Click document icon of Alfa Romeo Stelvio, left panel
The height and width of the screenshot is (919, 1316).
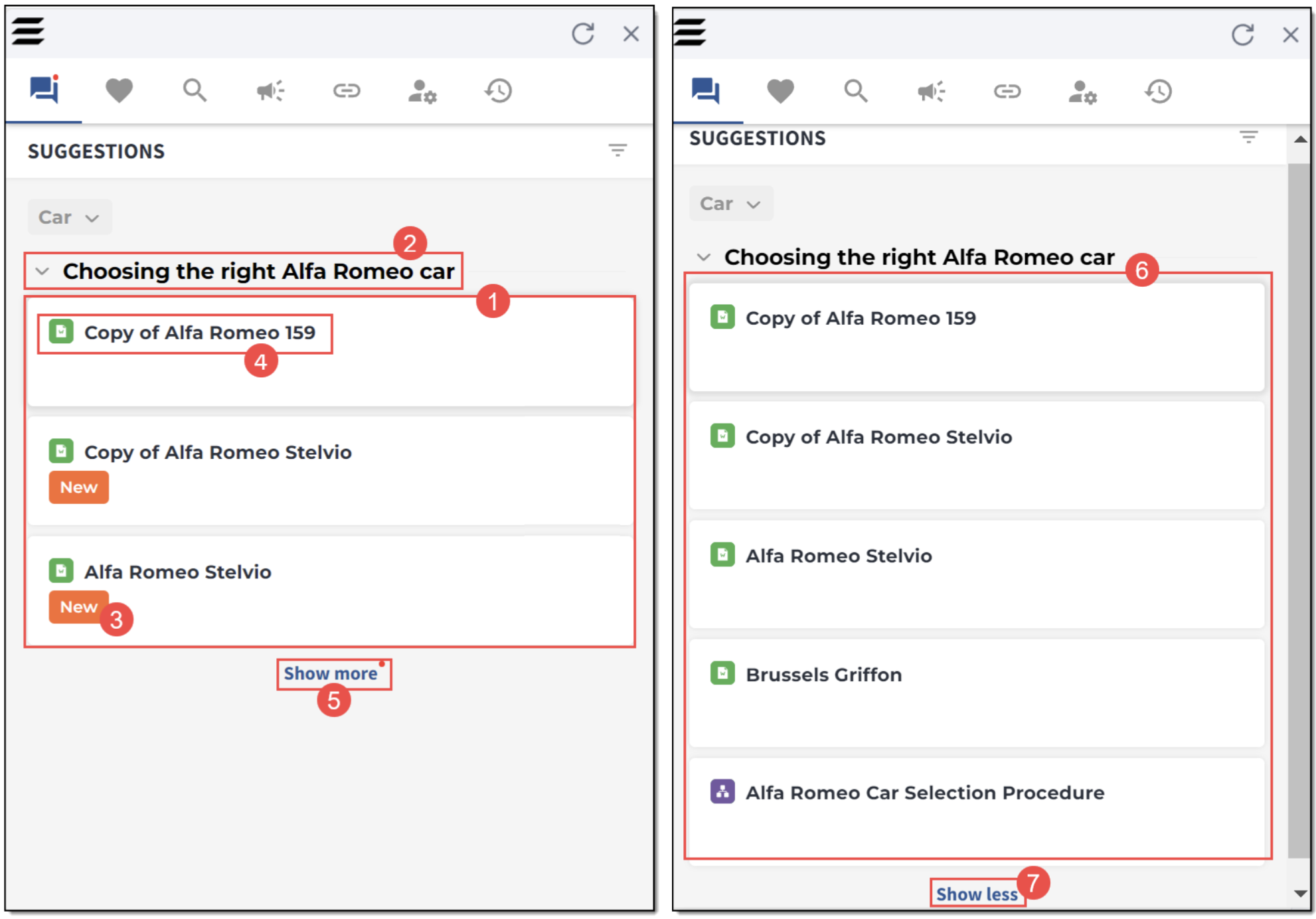(x=61, y=570)
